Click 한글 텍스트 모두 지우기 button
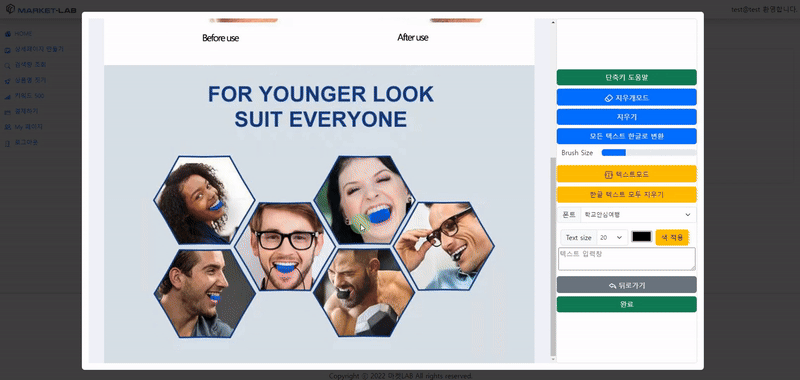The width and height of the screenshot is (800, 380). [x=627, y=194]
